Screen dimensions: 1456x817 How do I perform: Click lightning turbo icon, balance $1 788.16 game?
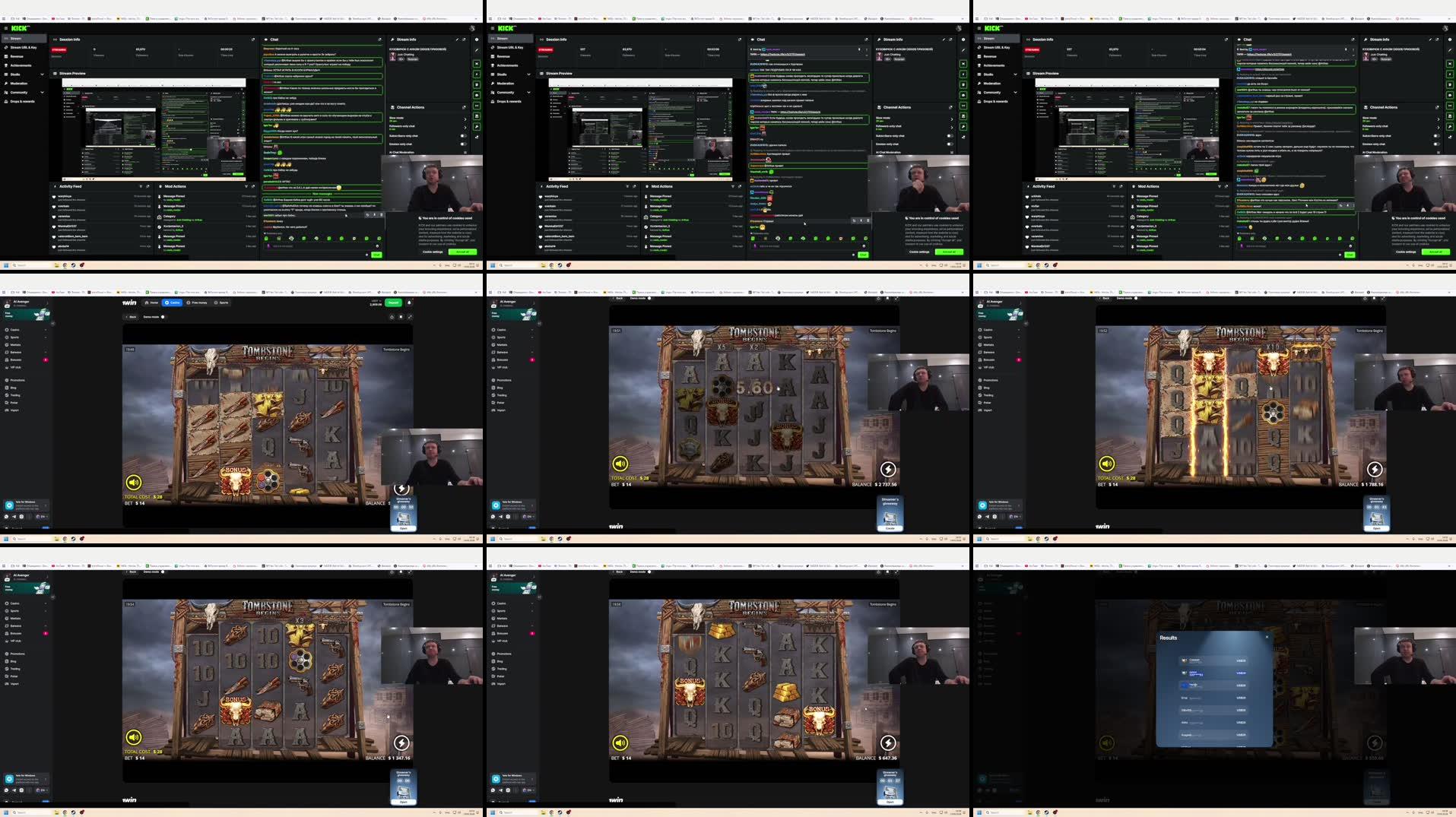click(x=1375, y=469)
